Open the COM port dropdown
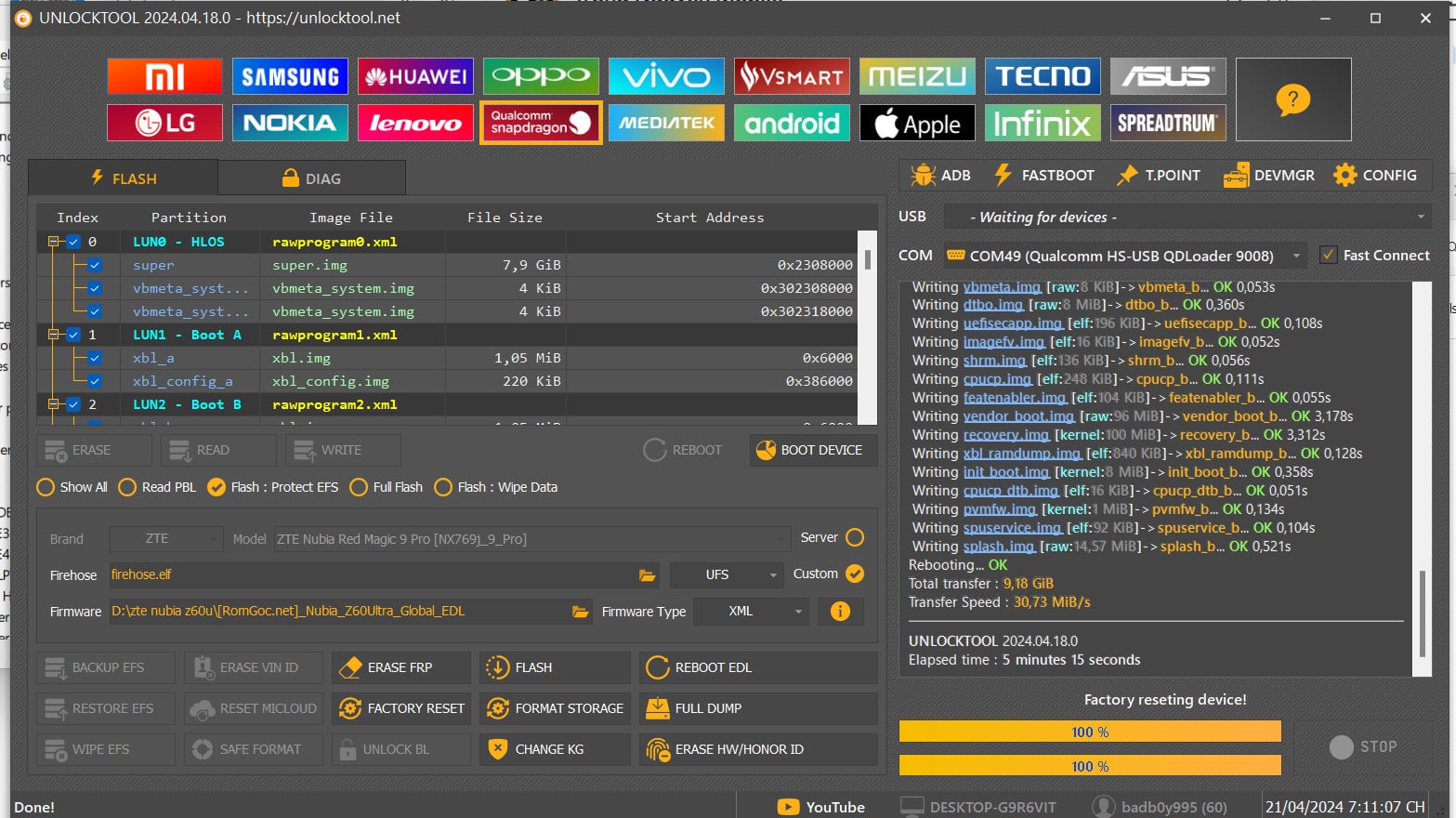Screen dimensions: 1456x818 pyautogui.click(x=1296, y=256)
